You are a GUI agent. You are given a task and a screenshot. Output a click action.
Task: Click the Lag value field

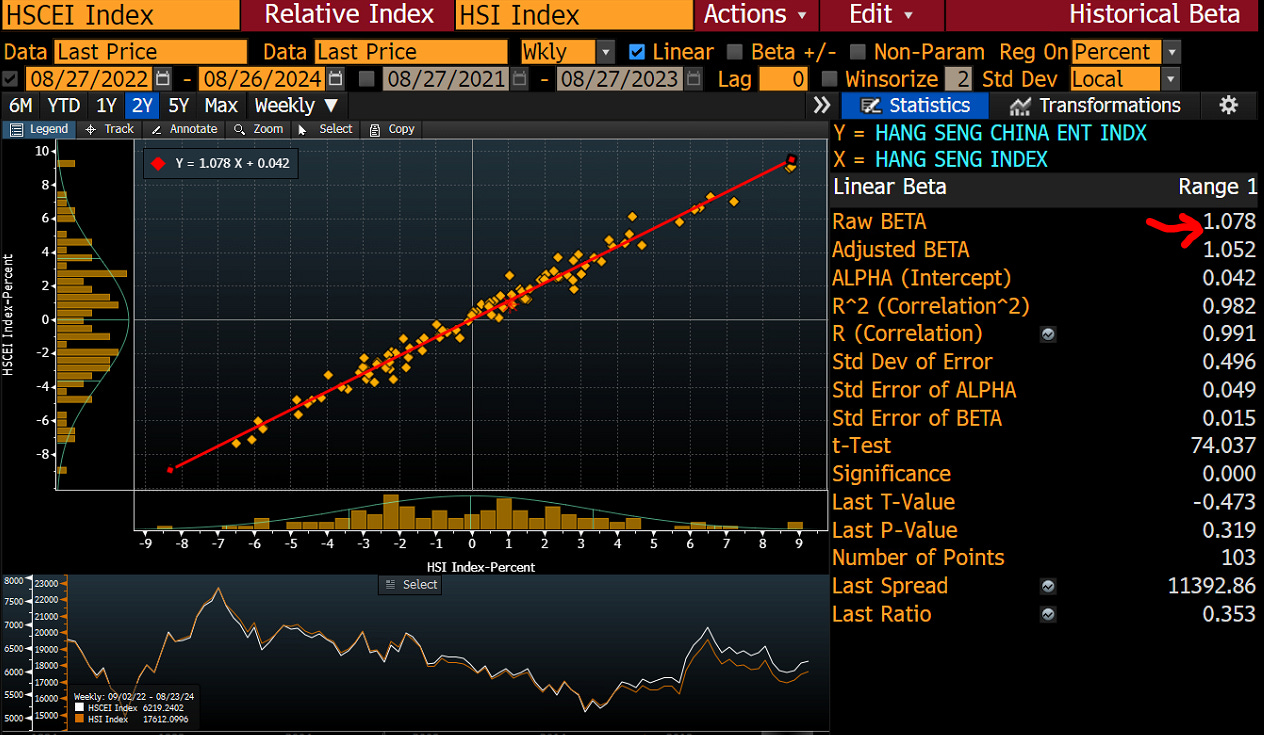783,79
